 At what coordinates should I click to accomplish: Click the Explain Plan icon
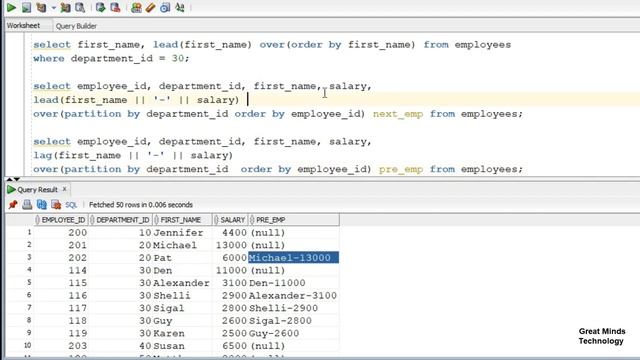point(41,7)
